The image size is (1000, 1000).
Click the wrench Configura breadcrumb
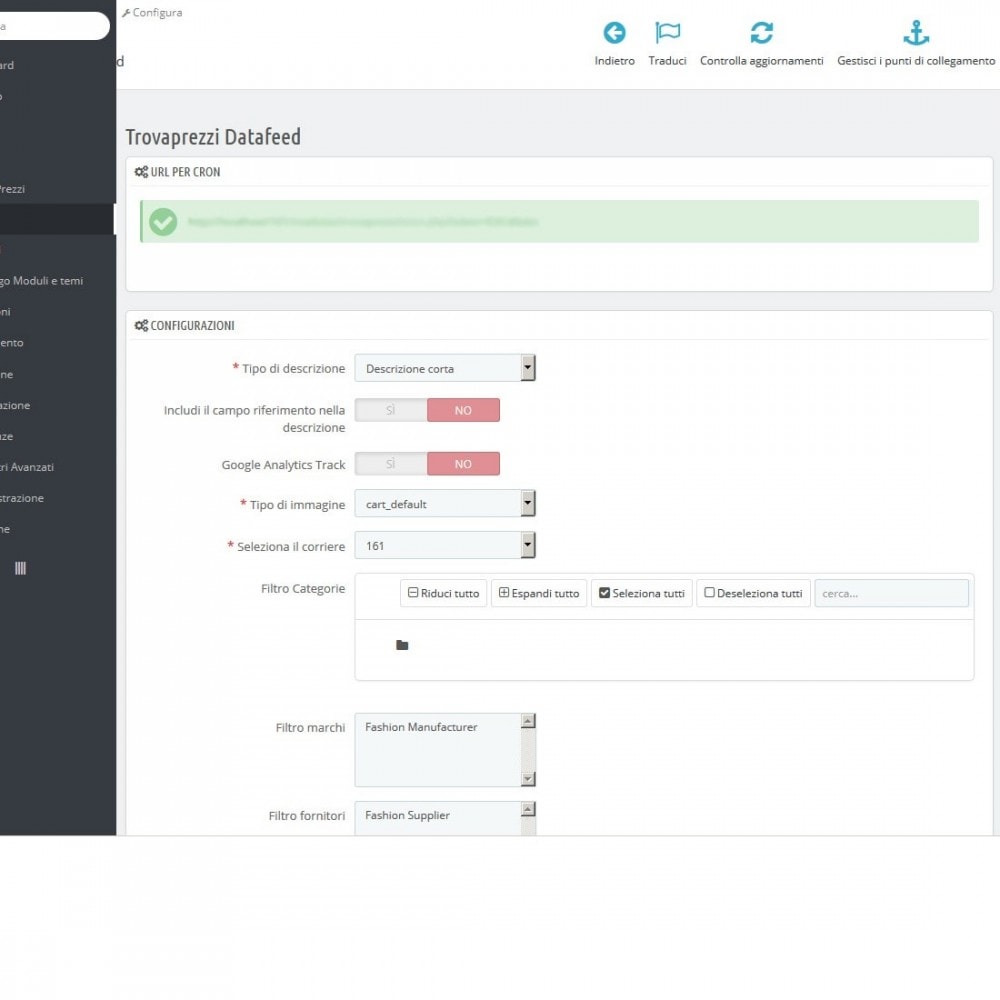click(x=152, y=12)
